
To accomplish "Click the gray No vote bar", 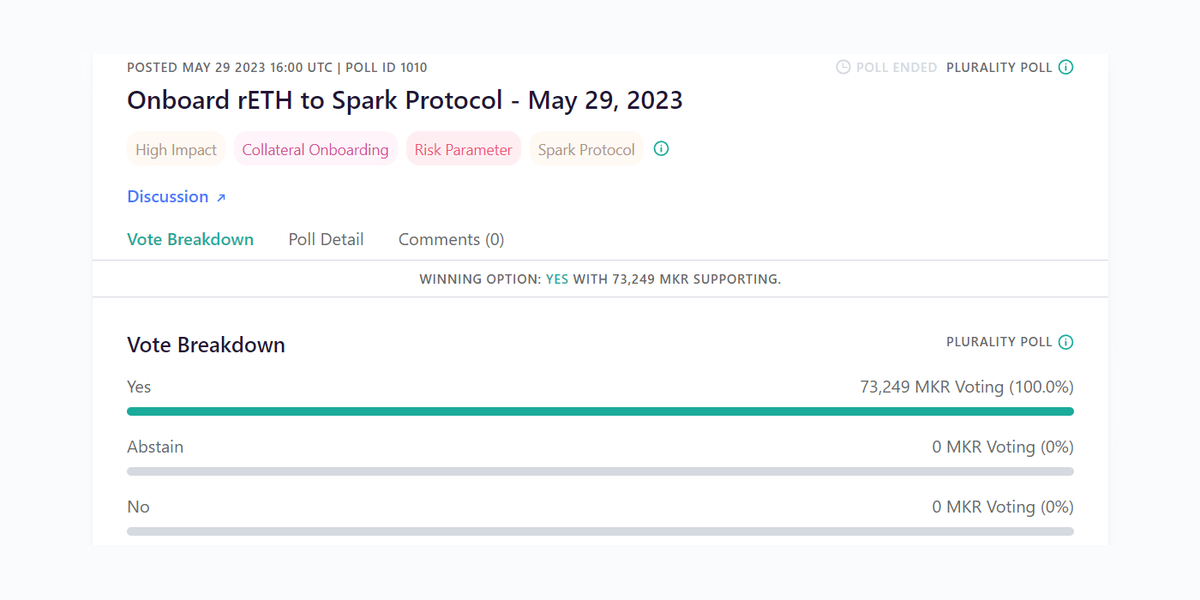I will point(600,531).
